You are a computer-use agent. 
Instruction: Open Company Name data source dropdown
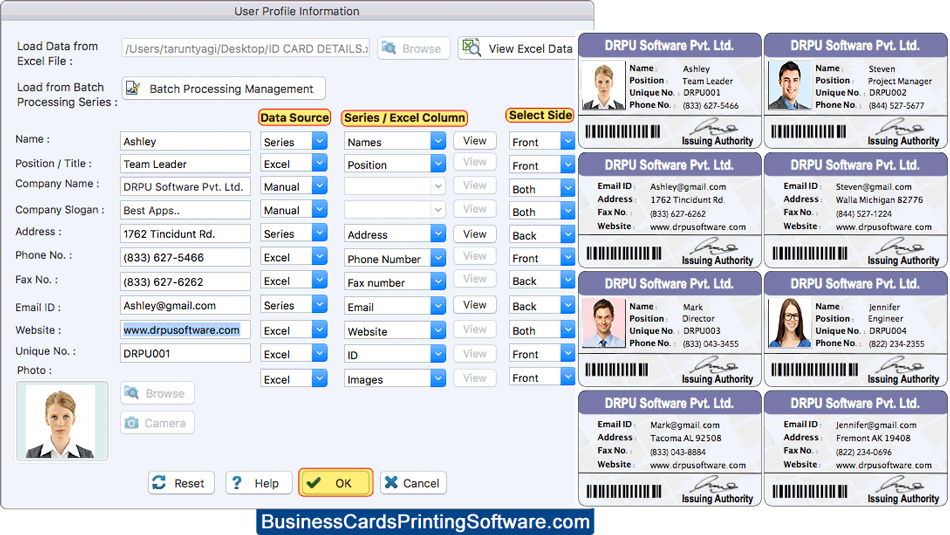[x=294, y=187]
